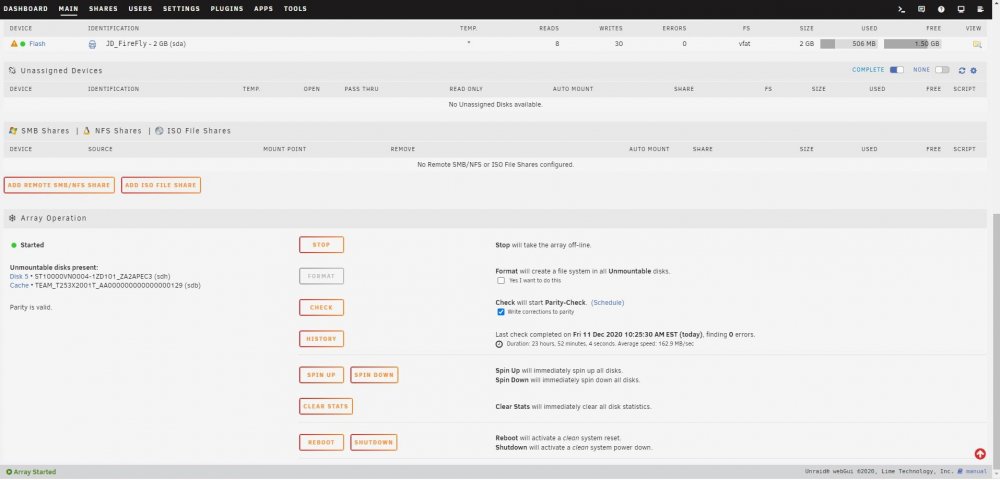This screenshot has width=1000, height=480.
Task: Click the green Started status dot
Action: coord(14,245)
